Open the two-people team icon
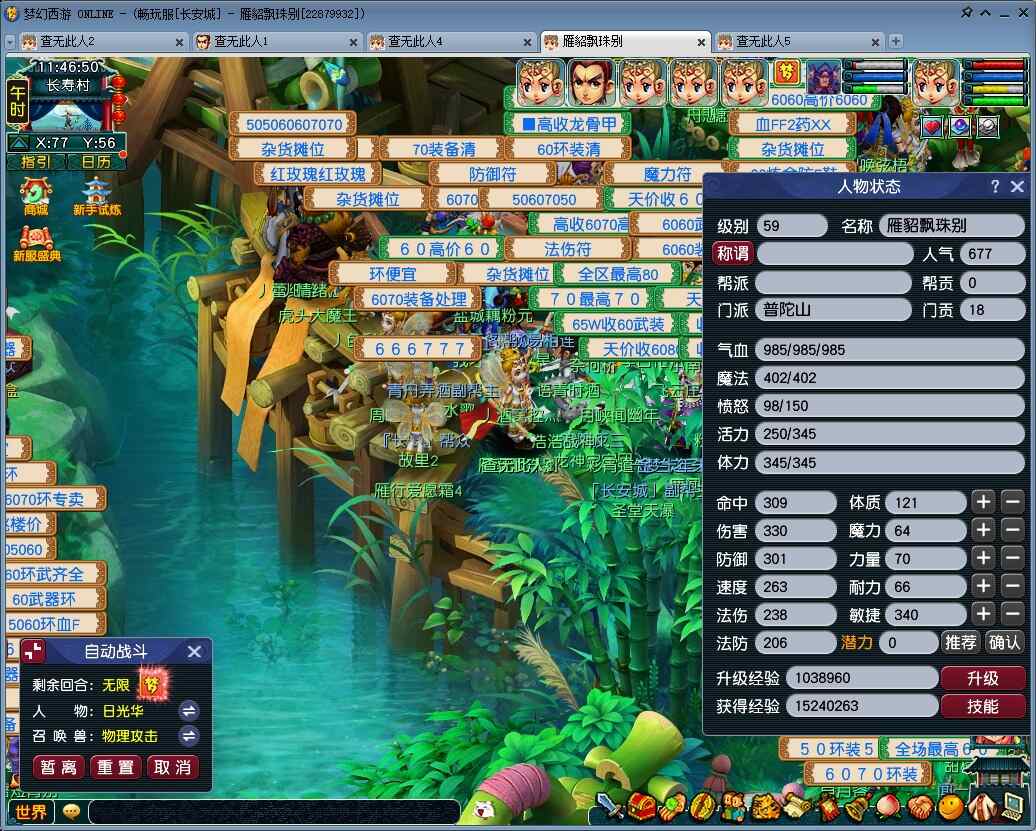The height and width of the screenshot is (831, 1036). tap(733, 806)
